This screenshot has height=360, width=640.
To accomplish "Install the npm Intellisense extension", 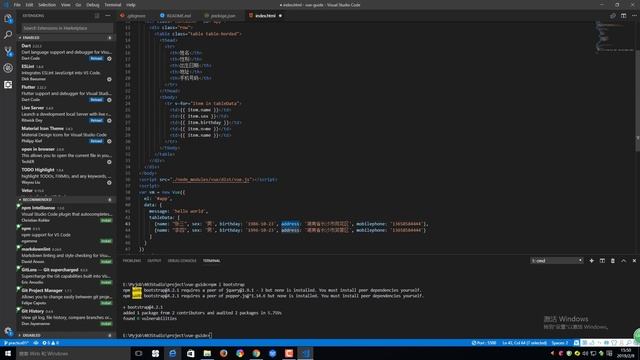I will pos(106,220).
